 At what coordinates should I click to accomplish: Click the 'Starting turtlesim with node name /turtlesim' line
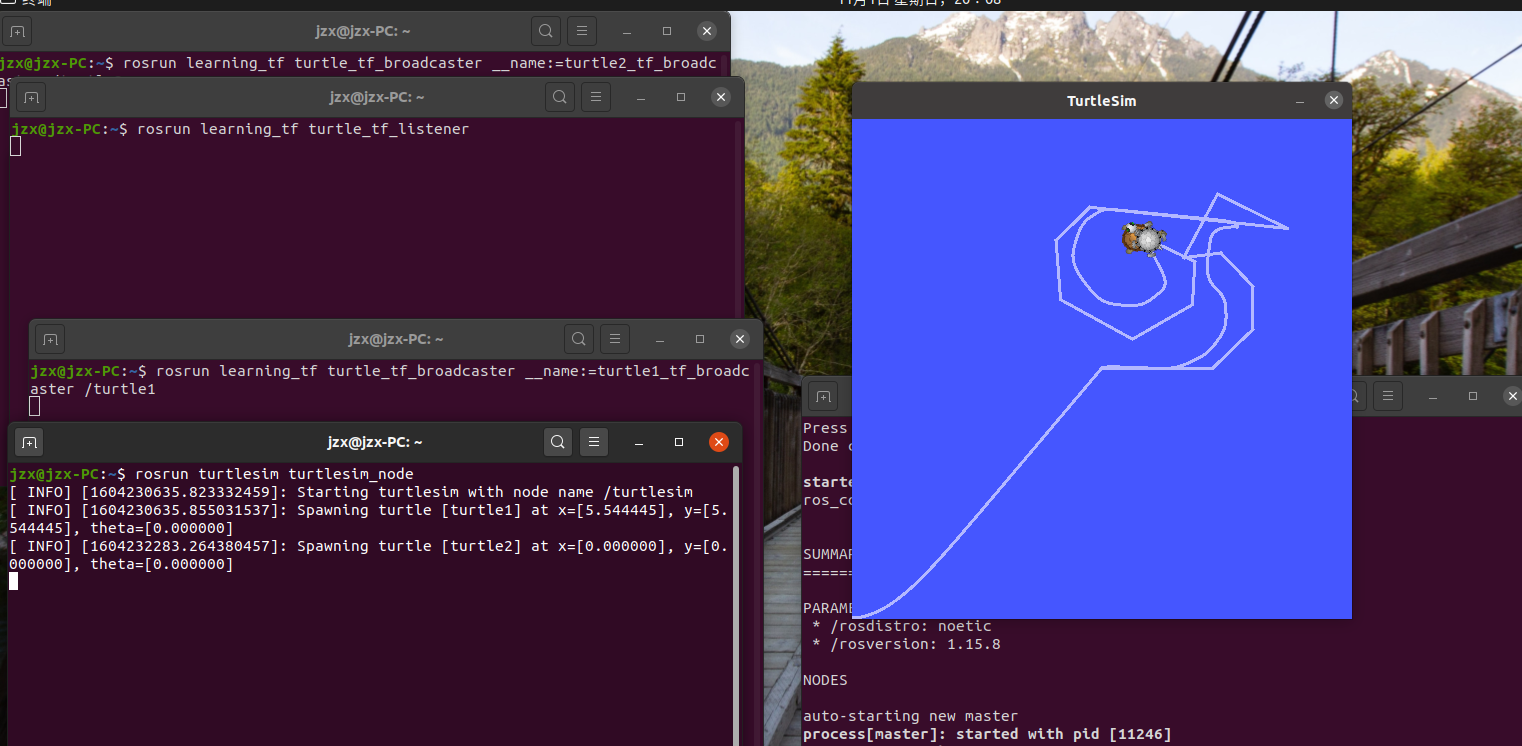click(351, 492)
